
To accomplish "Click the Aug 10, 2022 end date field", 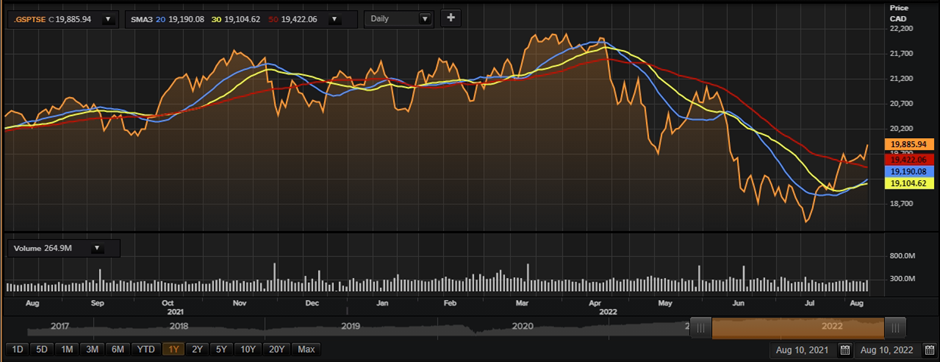I will [887, 350].
